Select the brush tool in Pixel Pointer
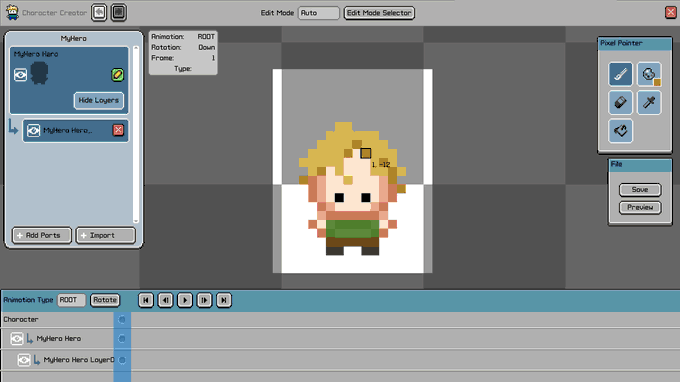Screen dimensions: 680x382 click(x=620, y=75)
